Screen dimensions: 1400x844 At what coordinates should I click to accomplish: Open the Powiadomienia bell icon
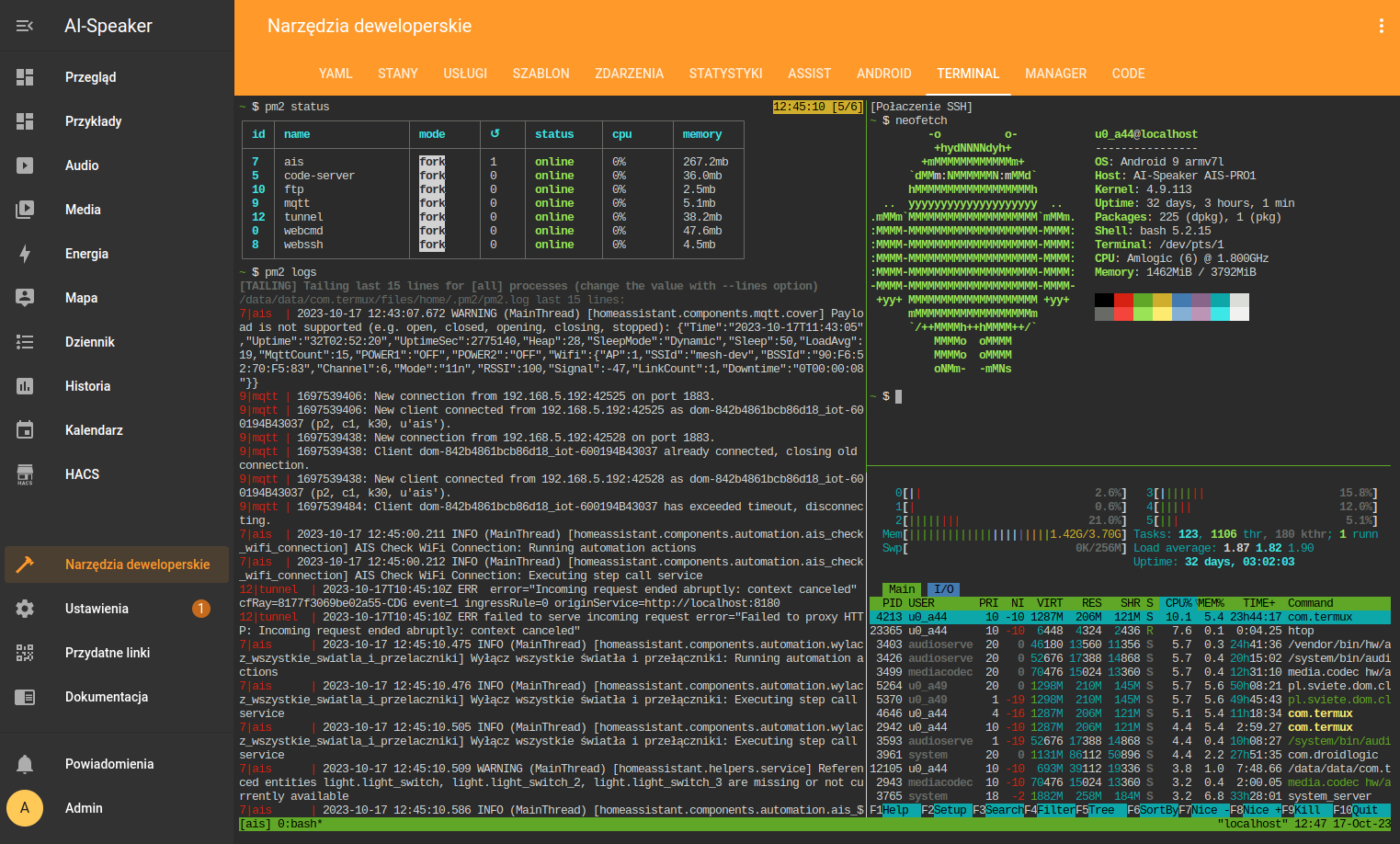click(x=25, y=764)
